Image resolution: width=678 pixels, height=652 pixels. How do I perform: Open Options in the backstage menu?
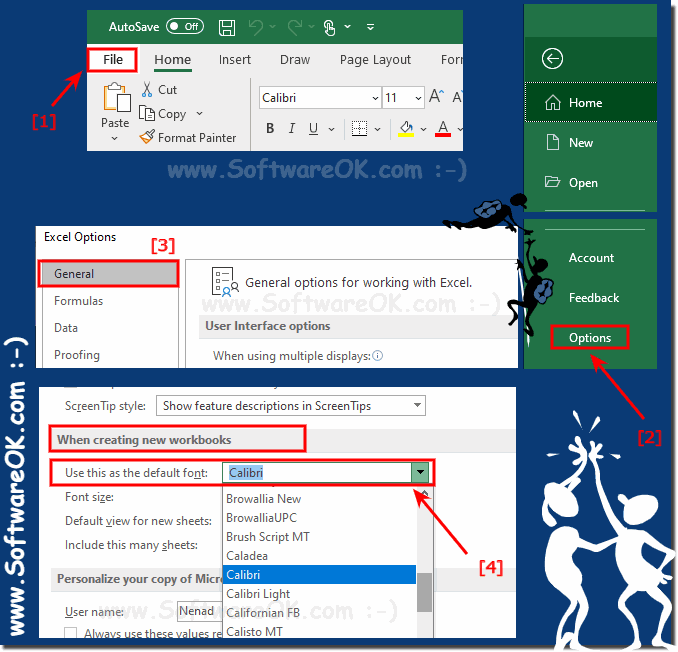[x=590, y=337]
